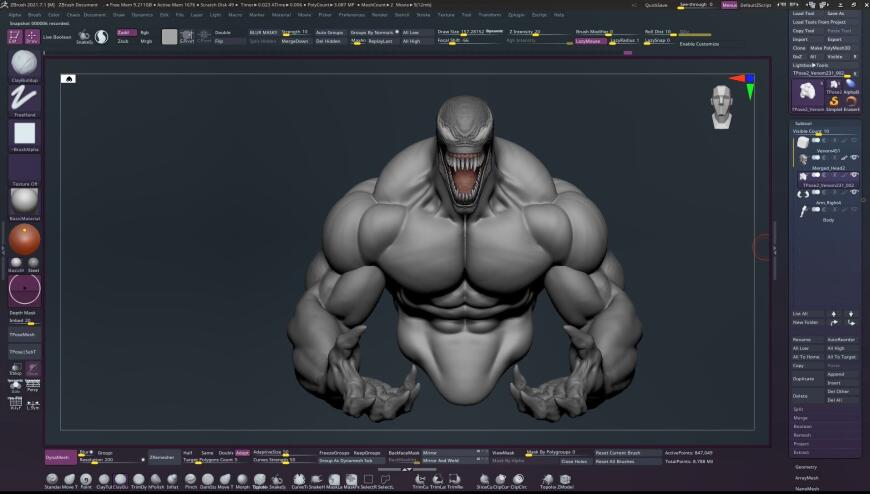Activate the Draw mode button
Image resolution: width=870 pixels, height=494 pixels.
click(32, 37)
